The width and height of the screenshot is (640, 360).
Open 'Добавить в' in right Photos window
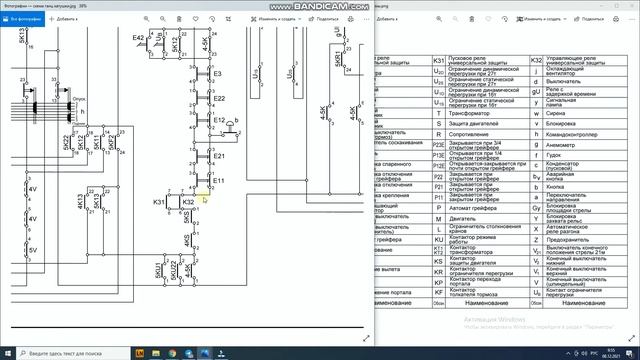[387, 19]
